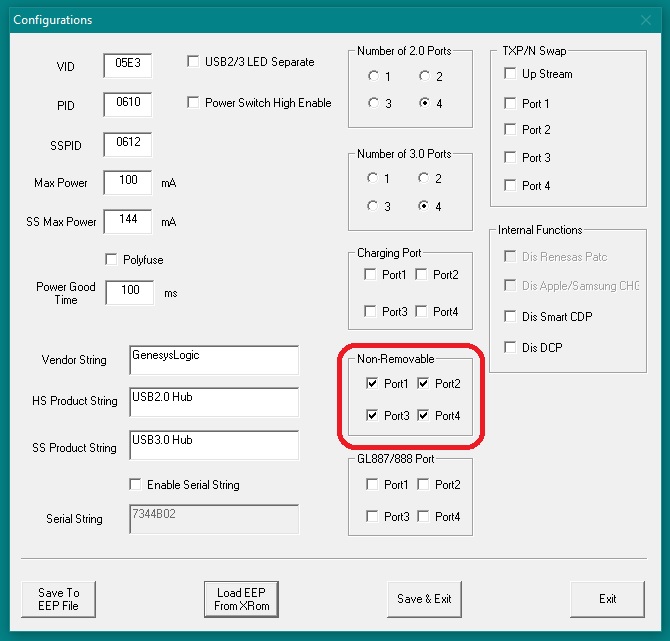The width and height of the screenshot is (670, 641).
Task: Focus the Vendor String text box
Action: (x=214, y=360)
